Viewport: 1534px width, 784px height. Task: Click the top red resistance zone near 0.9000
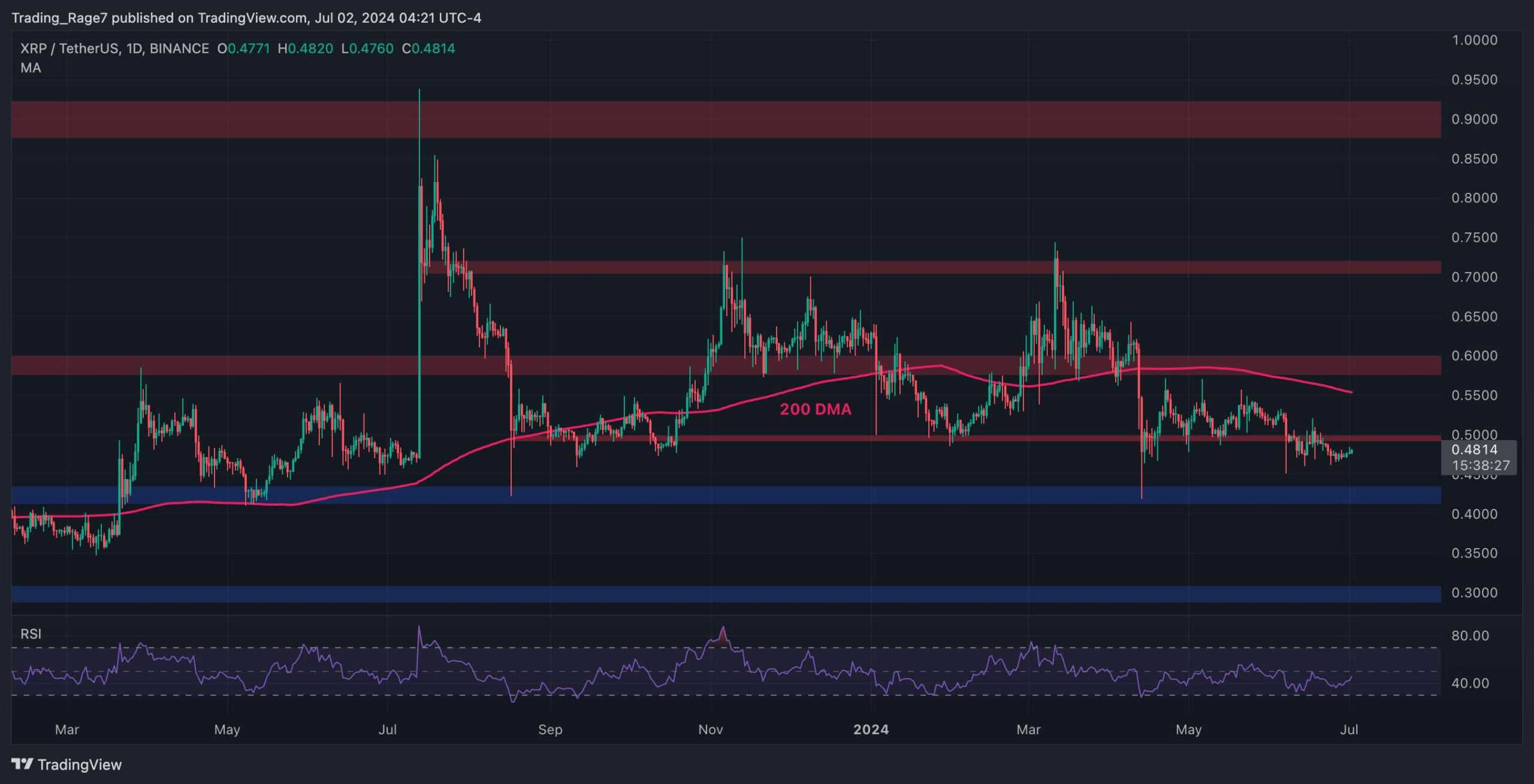point(726,119)
